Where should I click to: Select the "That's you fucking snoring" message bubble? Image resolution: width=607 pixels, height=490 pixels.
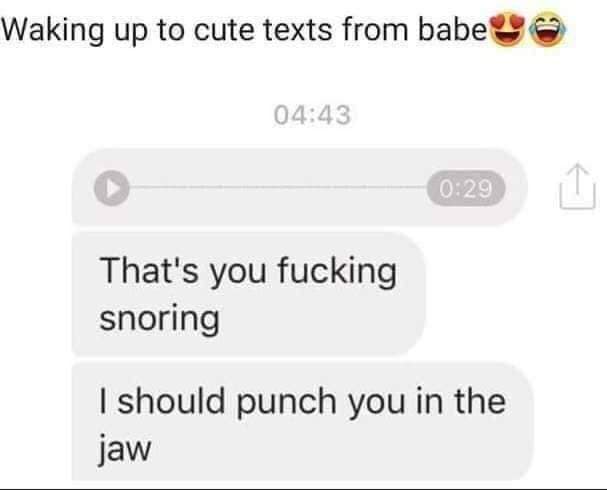[249, 294]
